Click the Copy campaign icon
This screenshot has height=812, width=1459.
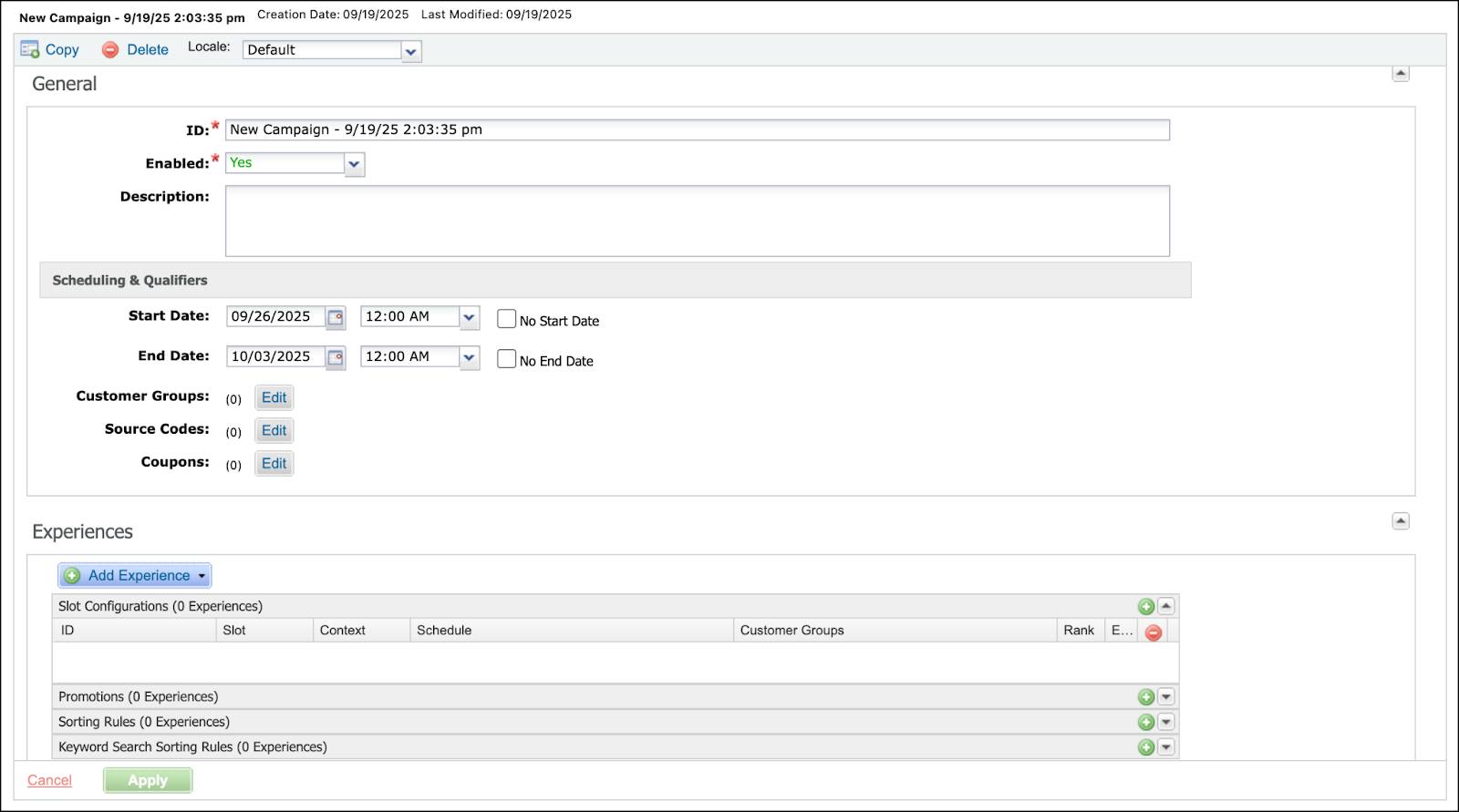(30, 49)
